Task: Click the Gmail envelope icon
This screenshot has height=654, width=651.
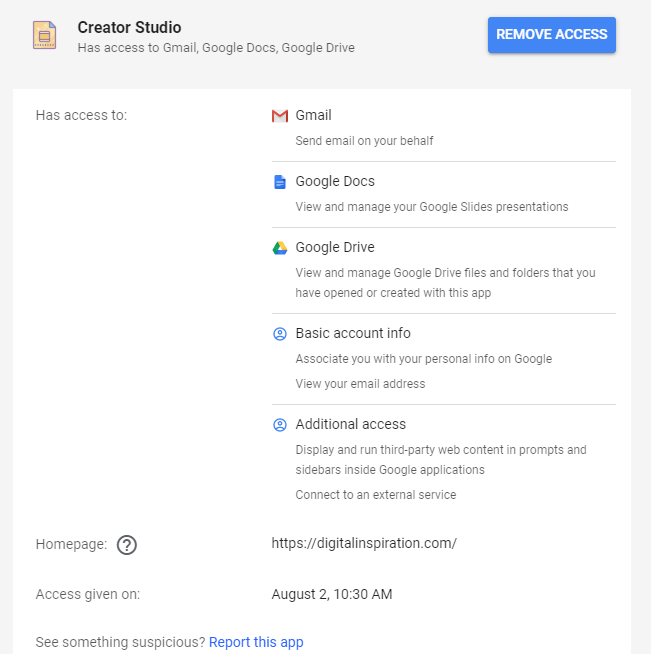Action: click(280, 116)
